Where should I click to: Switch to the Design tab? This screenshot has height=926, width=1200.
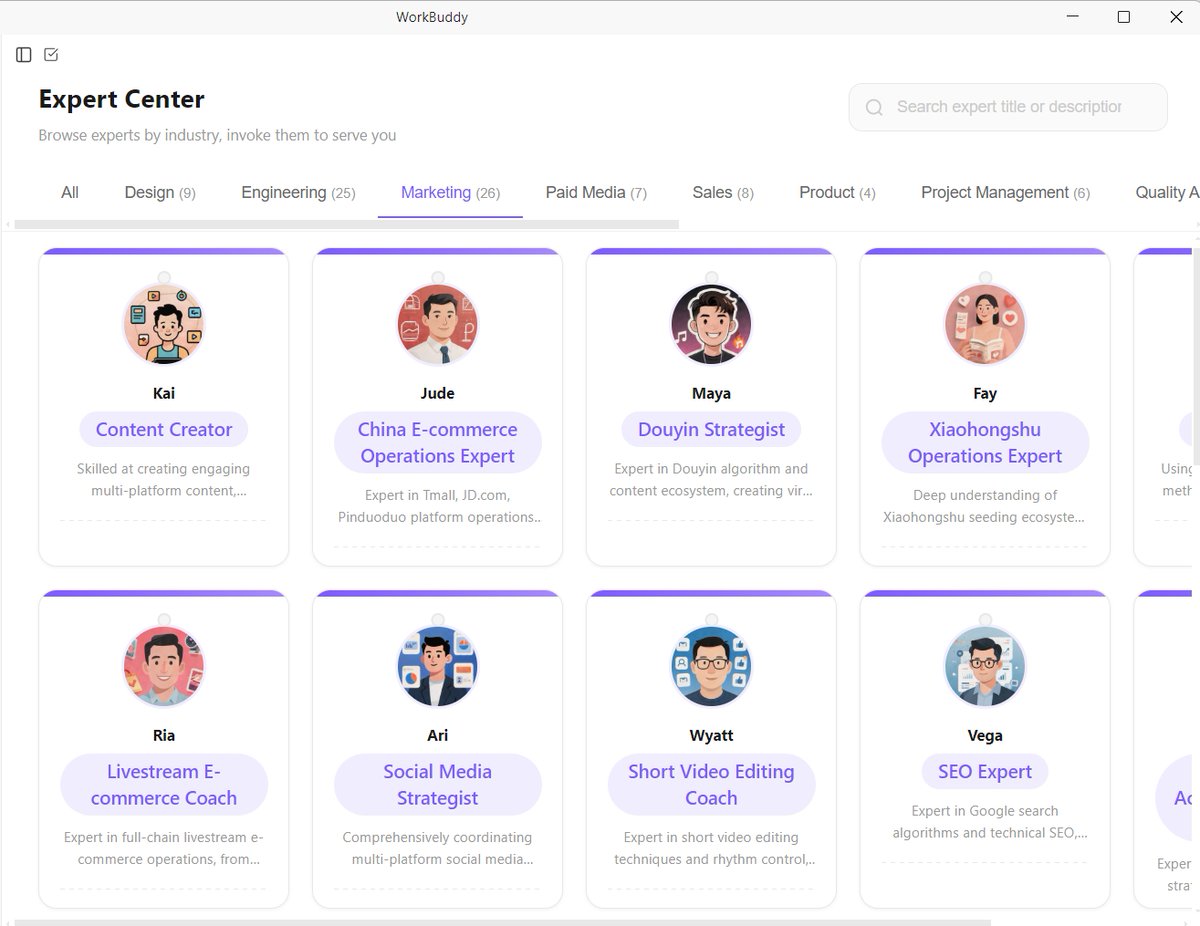(x=160, y=192)
